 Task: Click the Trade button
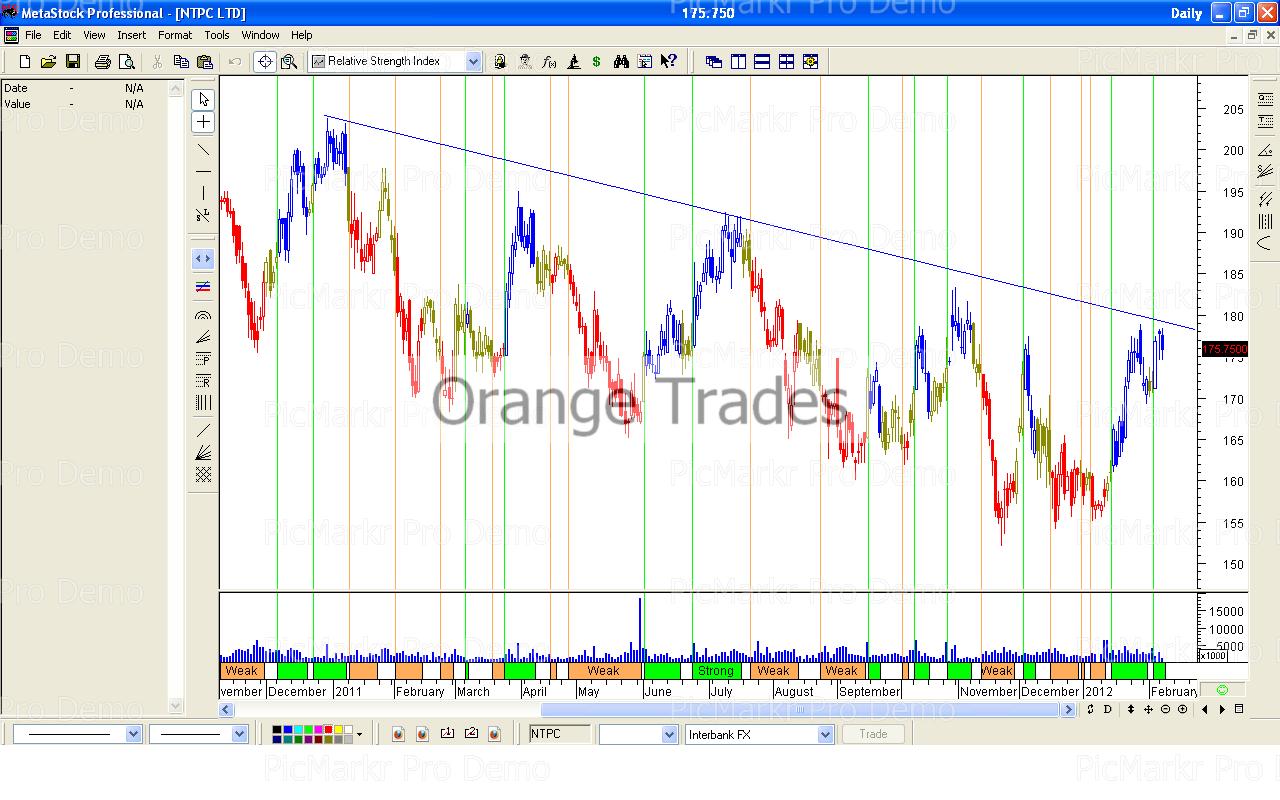pyautogui.click(x=873, y=734)
